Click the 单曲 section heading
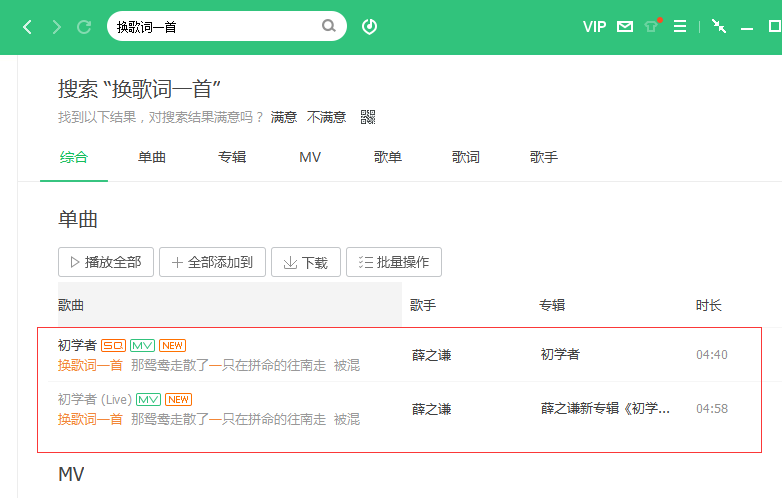This screenshot has height=498, width=782. [x=78, y=219]
